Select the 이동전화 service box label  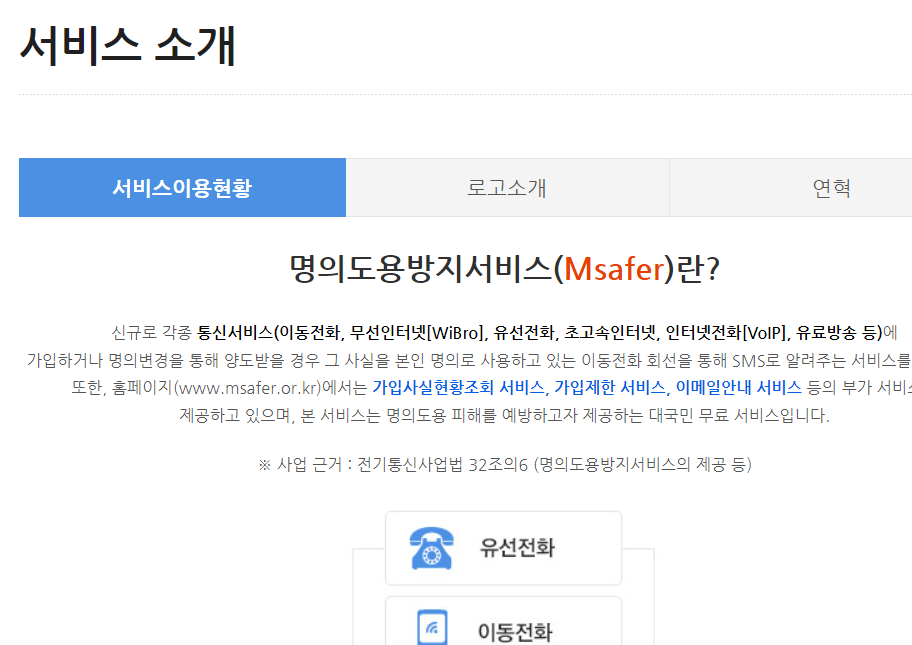pyautogui.click(x=515, y=632)
